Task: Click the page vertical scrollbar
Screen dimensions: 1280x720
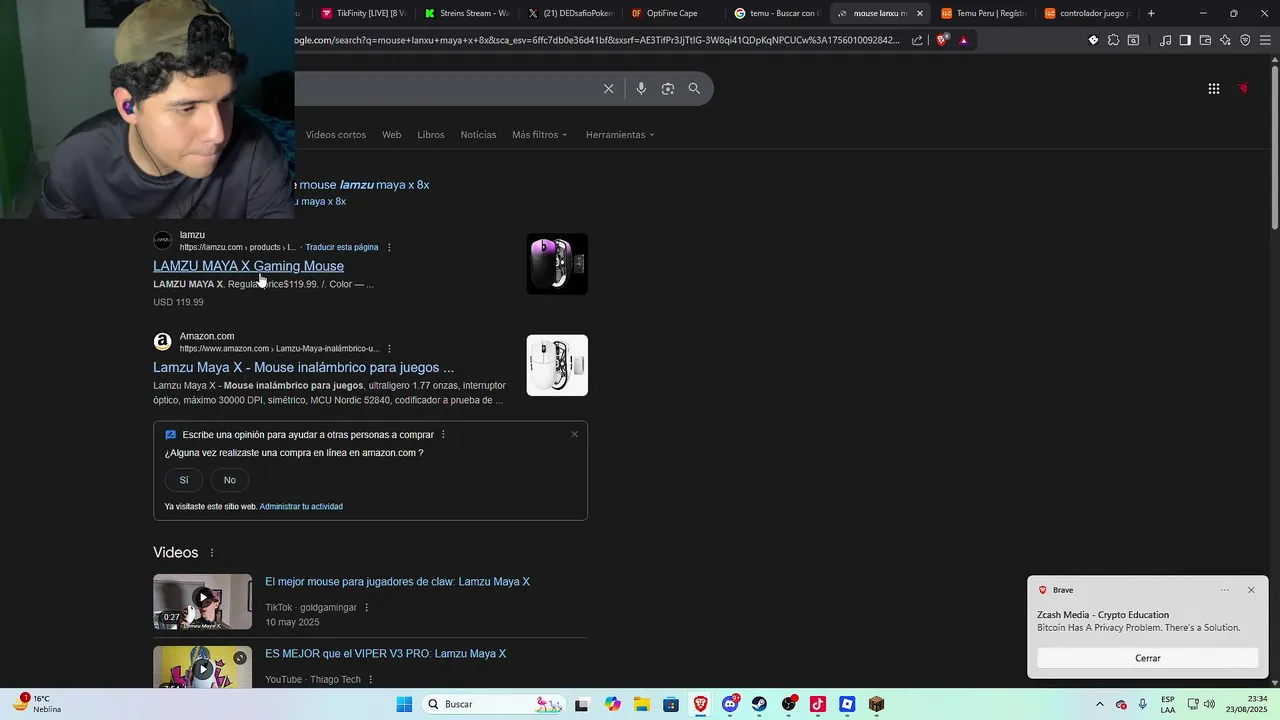Action: (x=1274, y=150)
